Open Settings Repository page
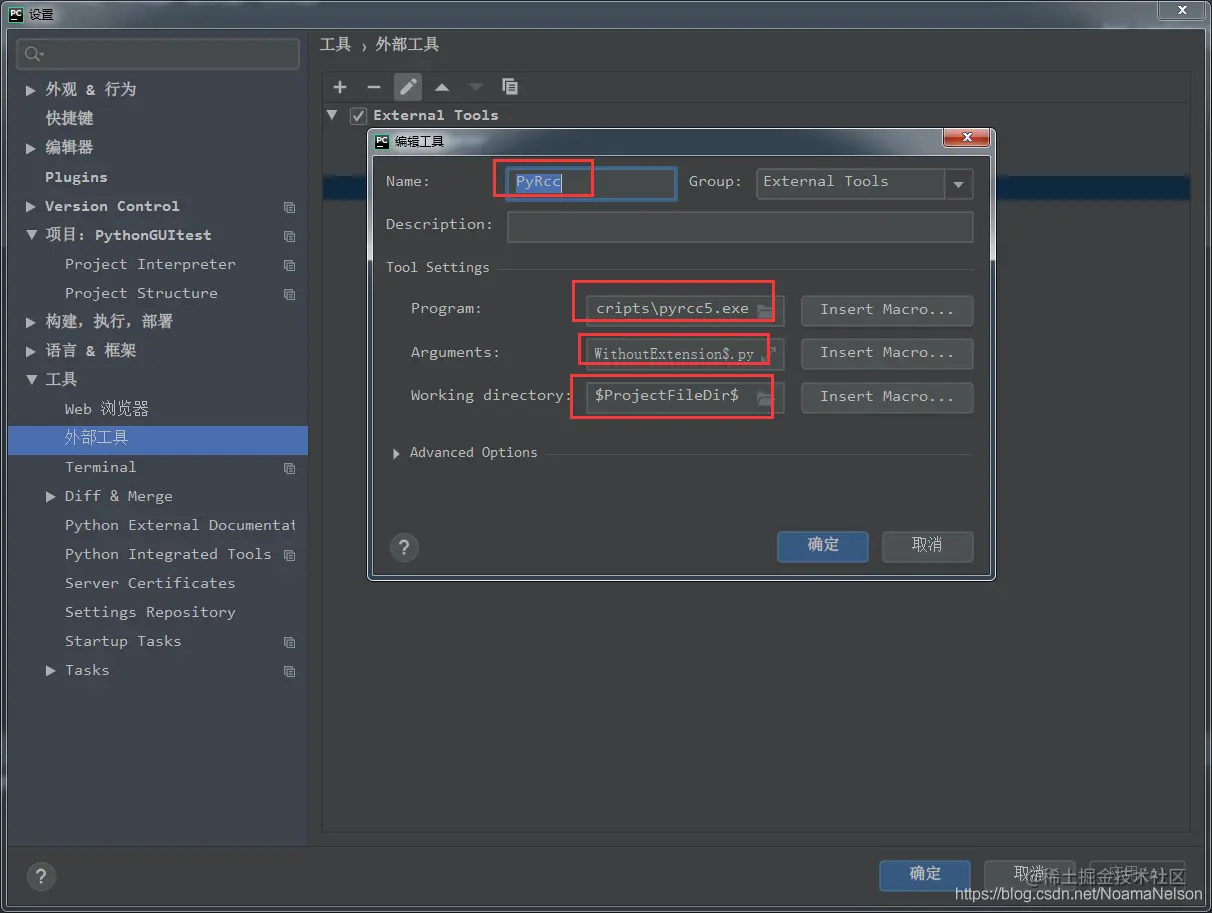 [150, 612]
